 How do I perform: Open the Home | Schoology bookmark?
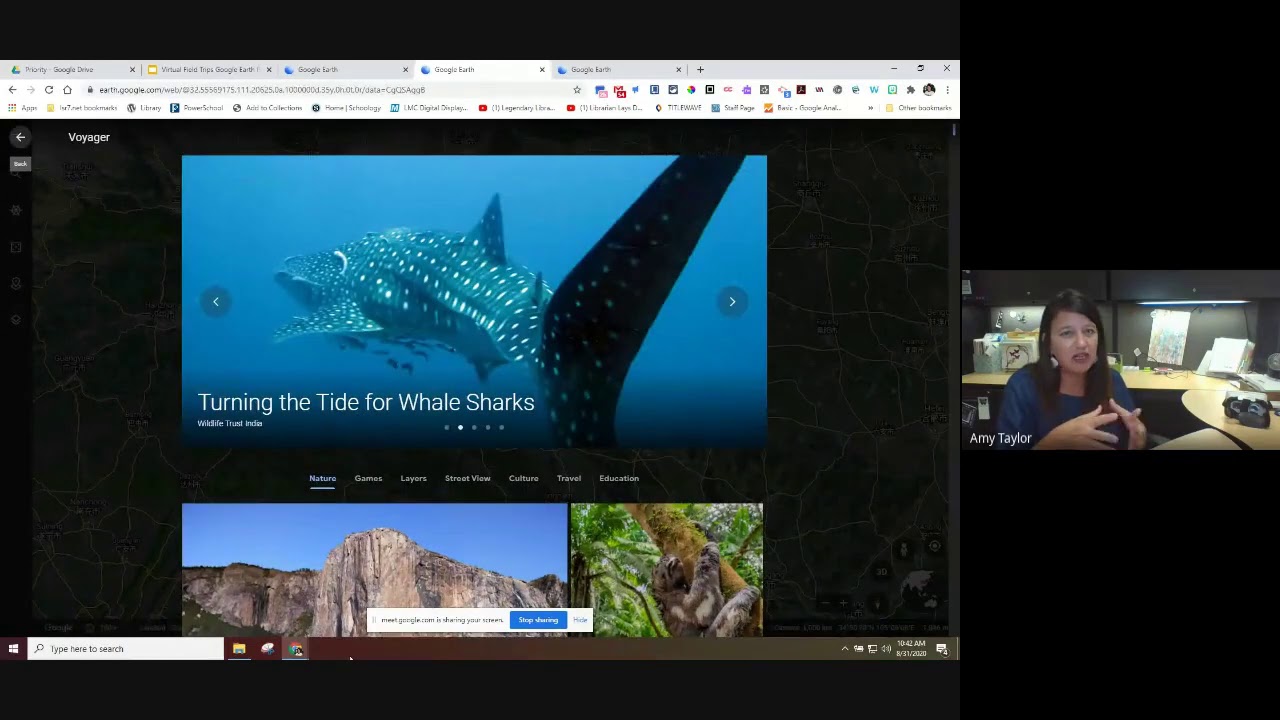346,108
